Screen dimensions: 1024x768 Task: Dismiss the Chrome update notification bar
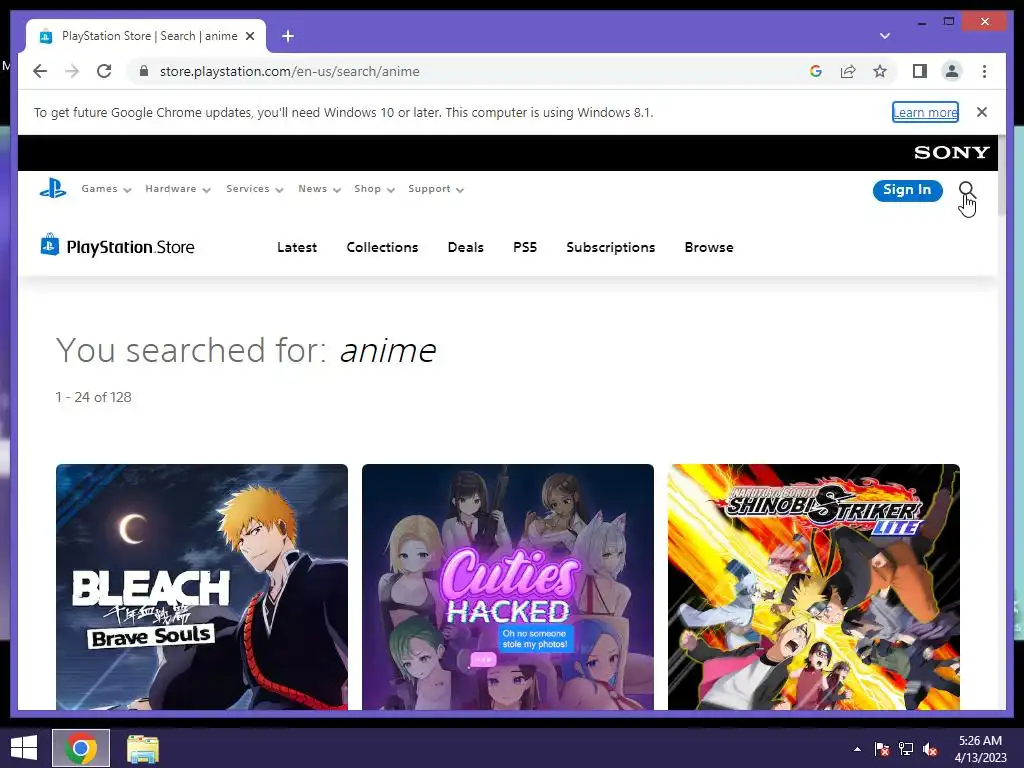(982, 112)
